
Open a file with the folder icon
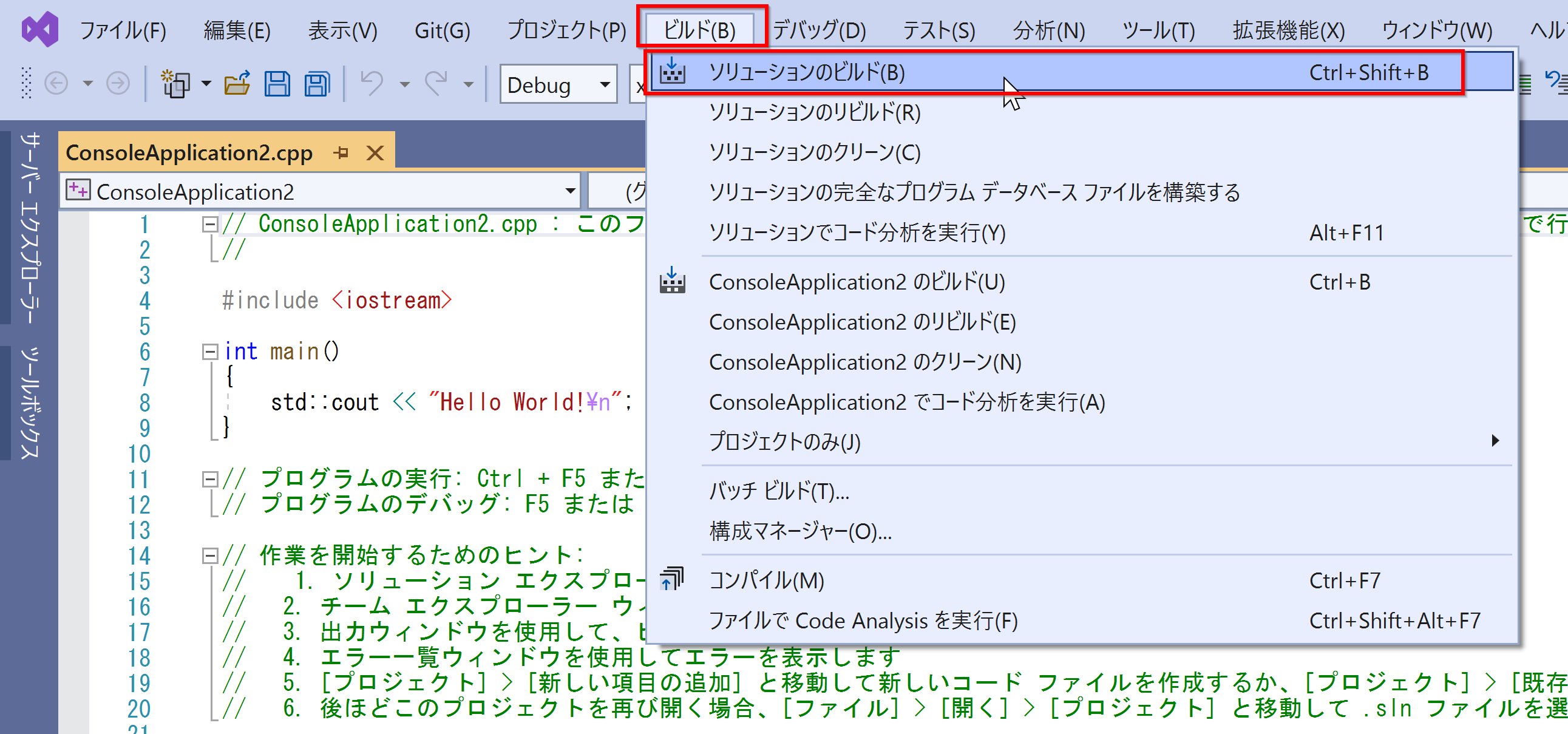click(x=237, y=83)
